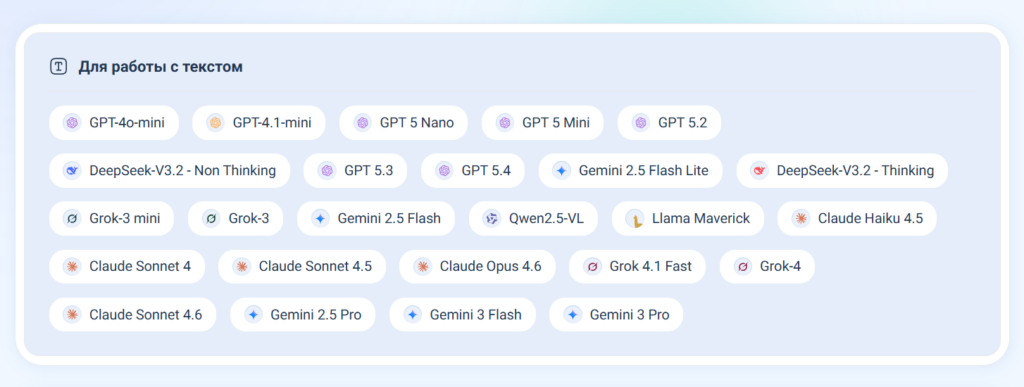Viewport: 1024px width, 387px height.
Task: Select the Claude Sonnet 4.6 chip
Action: coord(133,315)
